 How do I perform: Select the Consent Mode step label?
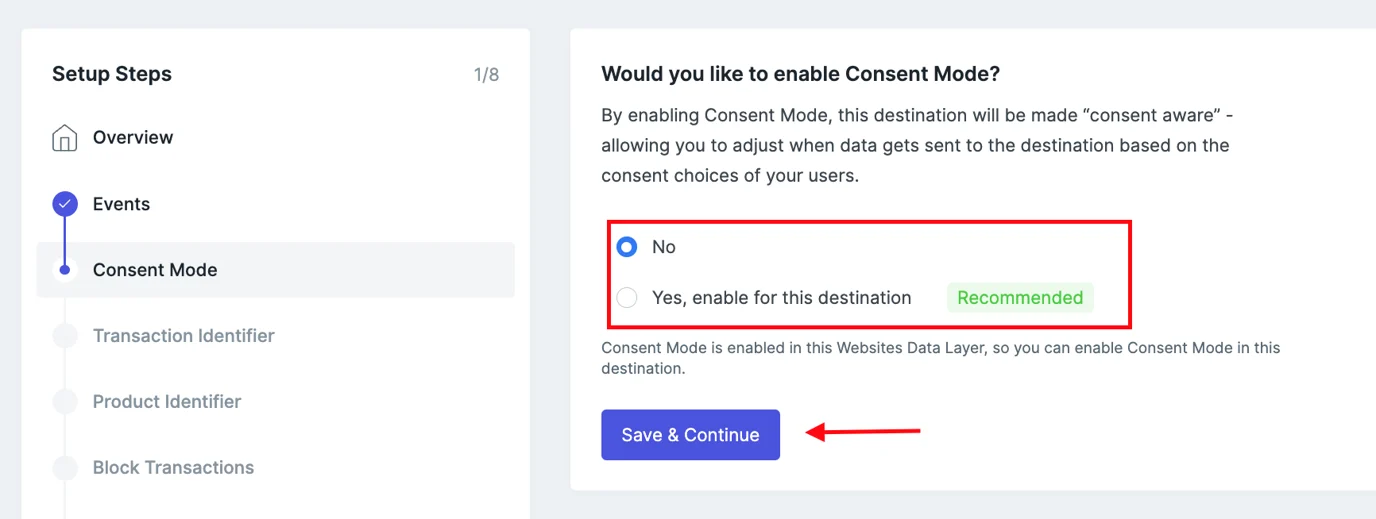(155, 270)
